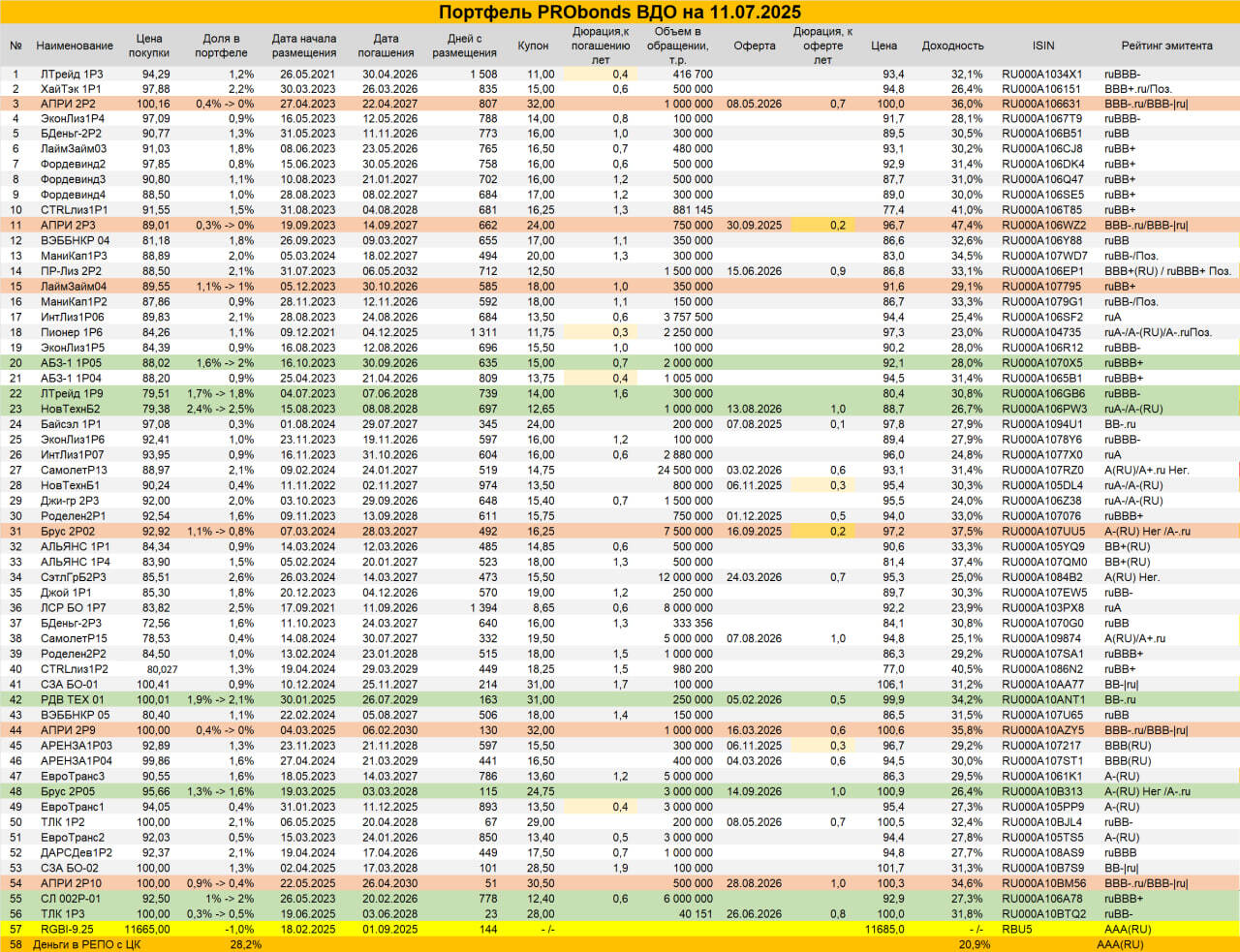Click the 'Объем в обращении, т.р.' header
The width and height of the screenshot is (1240, 952).
coord(677,46)
